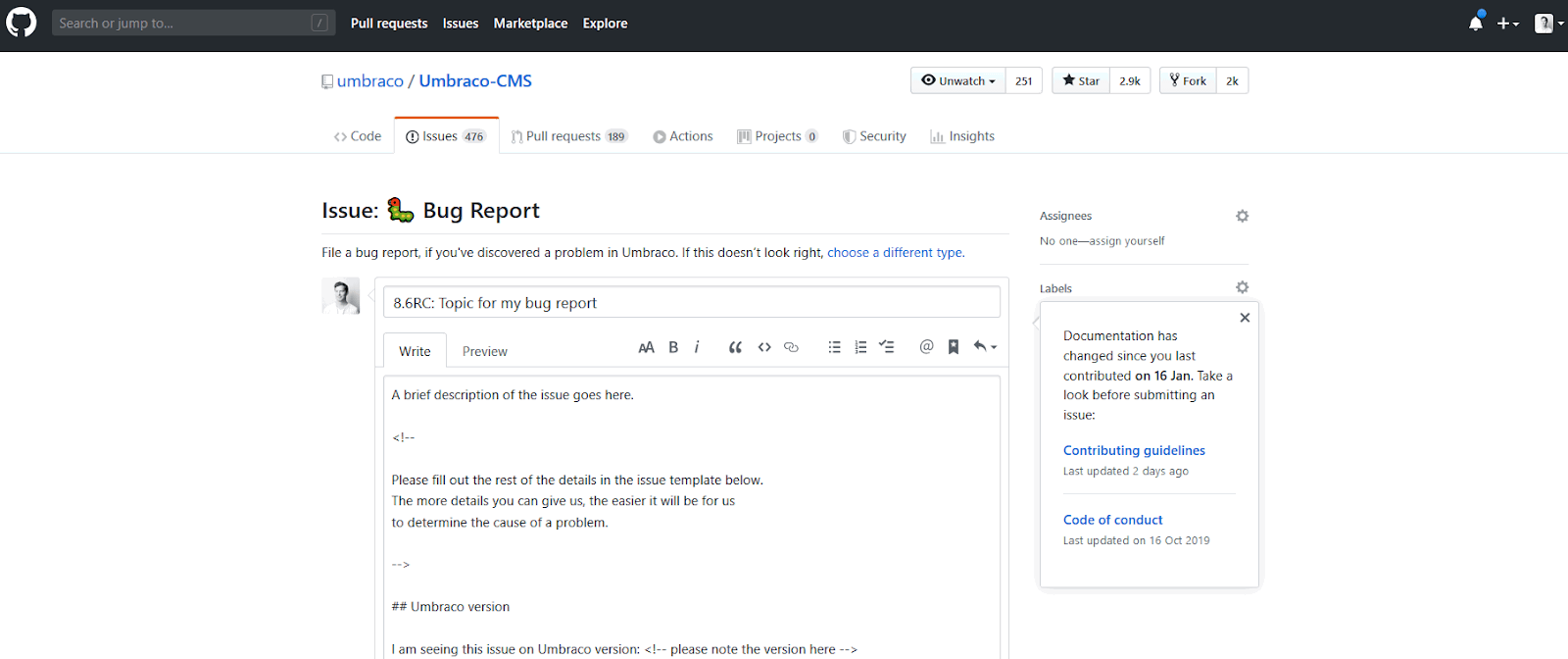This screenshot has width=1568, height=659.
Task: Click the choose a different type link
Action: pos(895,252)
